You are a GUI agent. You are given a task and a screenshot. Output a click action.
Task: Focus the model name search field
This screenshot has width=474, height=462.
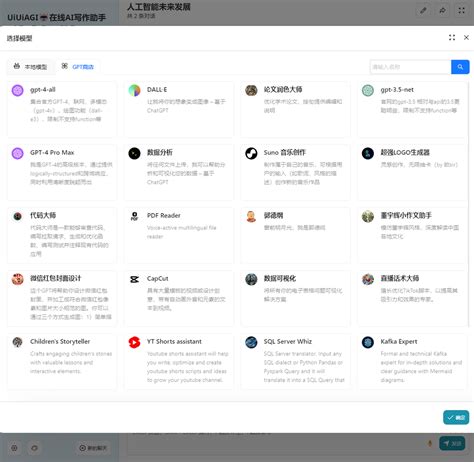point(410,67)
